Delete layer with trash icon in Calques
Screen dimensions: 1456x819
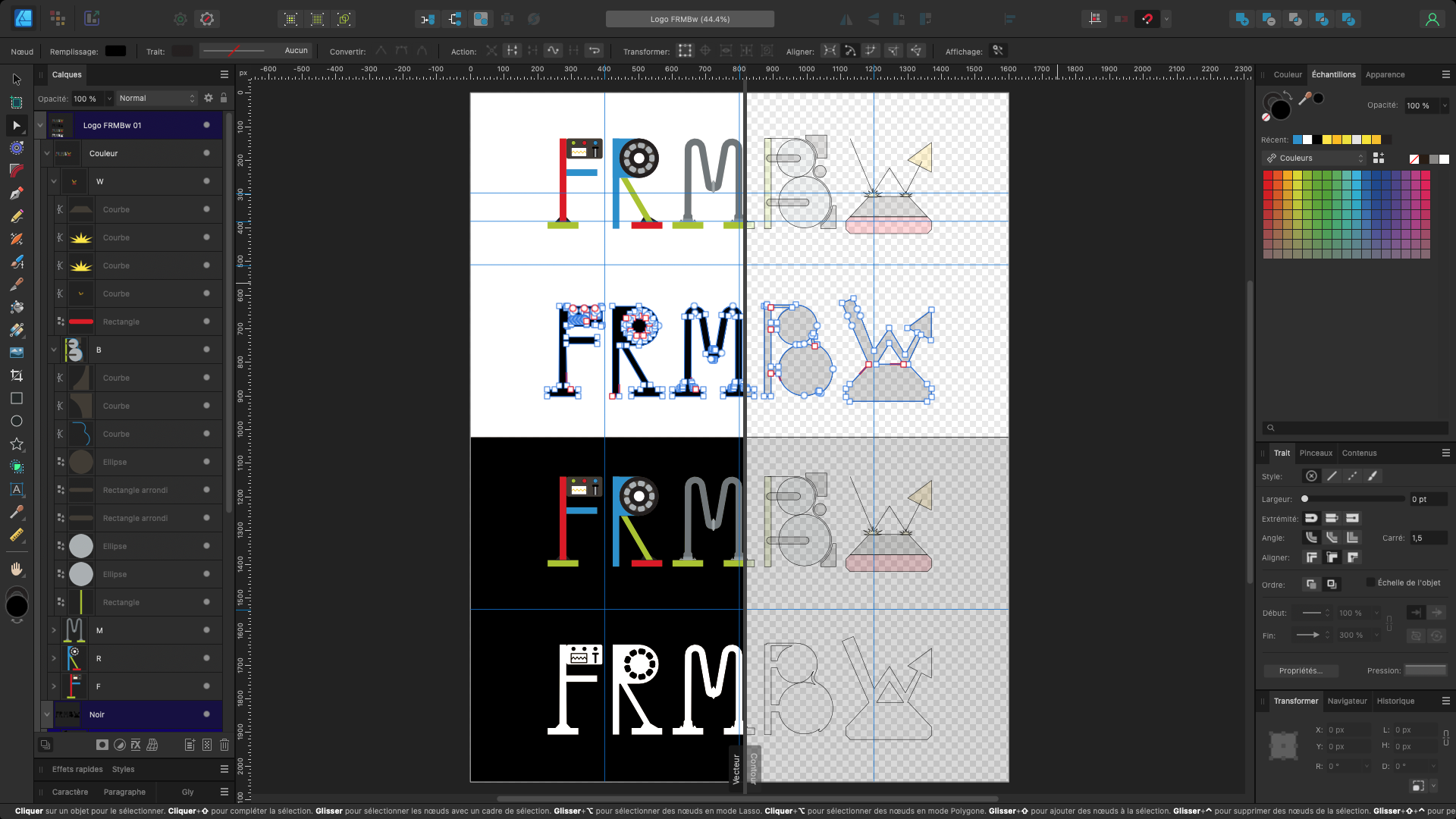coord(224,745)
